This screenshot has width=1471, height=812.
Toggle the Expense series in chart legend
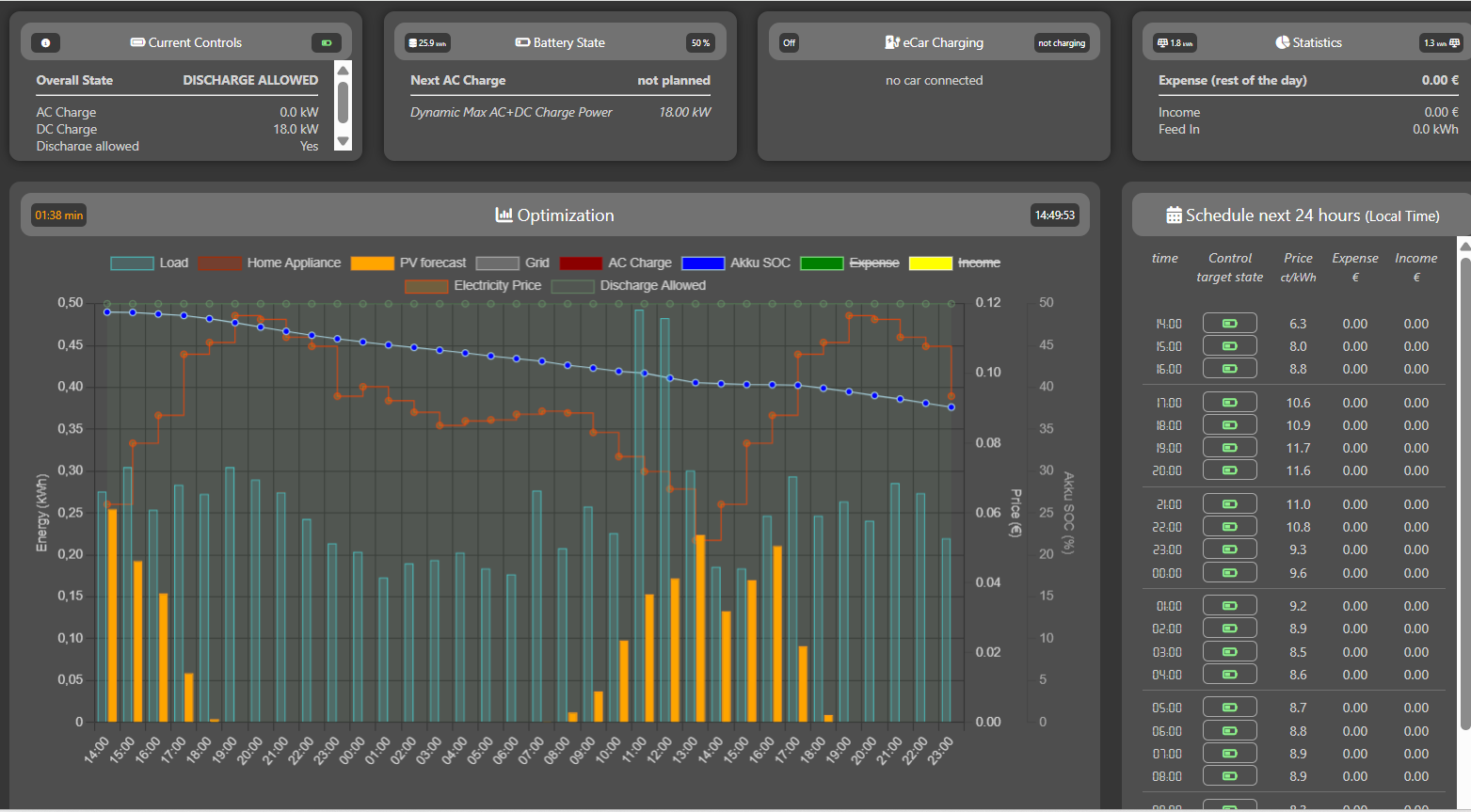[x=873, y=263]
